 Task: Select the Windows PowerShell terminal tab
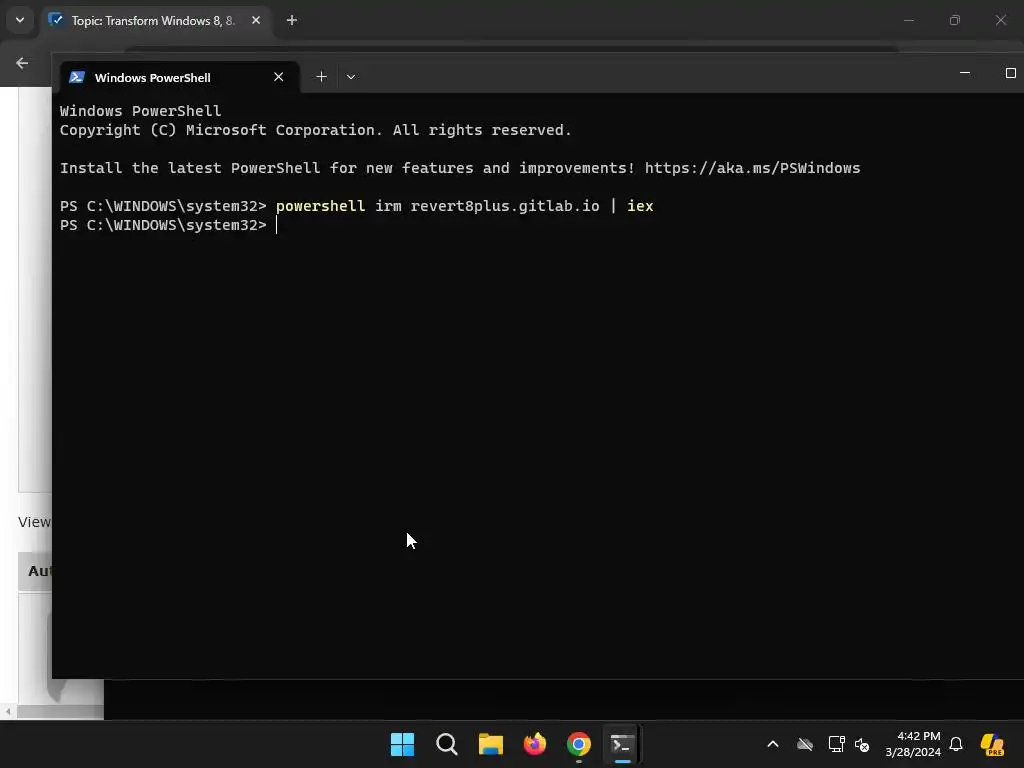pyautogui.click(x=181, y=77)
